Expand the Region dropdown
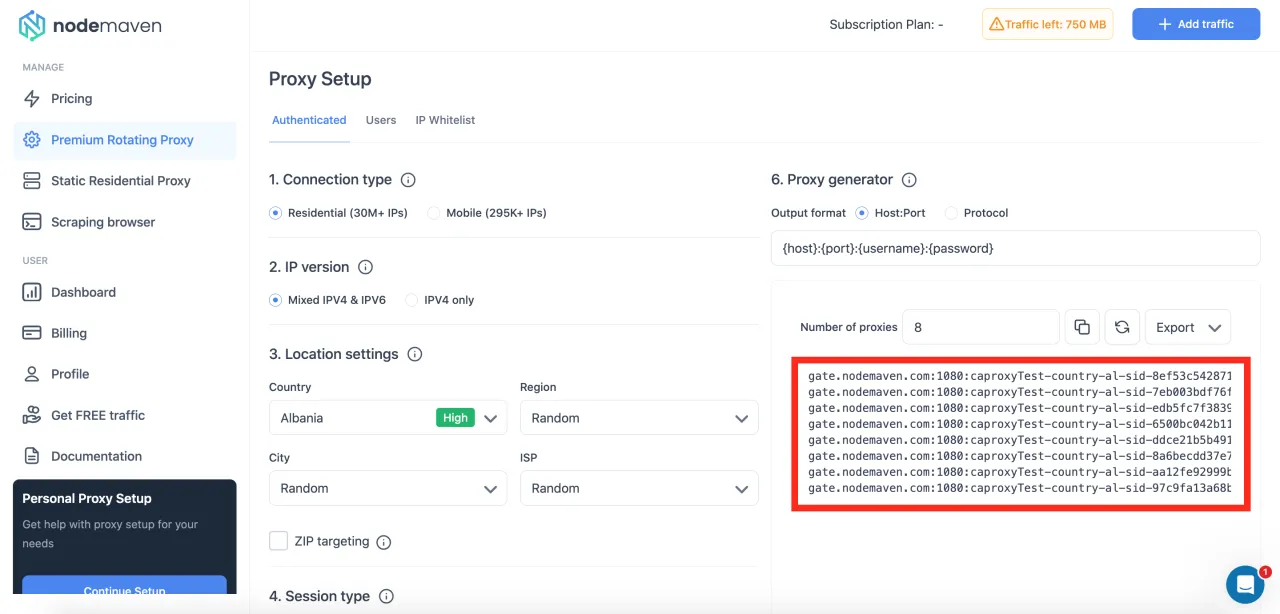Image resolution: width=1280 pixels, height=614 pixels. (638, 418)
